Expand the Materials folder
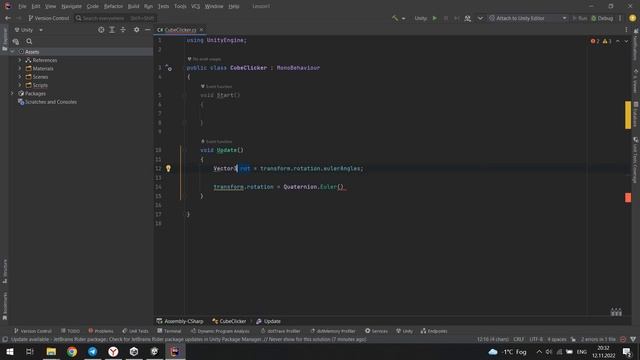Viewport: 640px width, 360px height. point(20,69)
